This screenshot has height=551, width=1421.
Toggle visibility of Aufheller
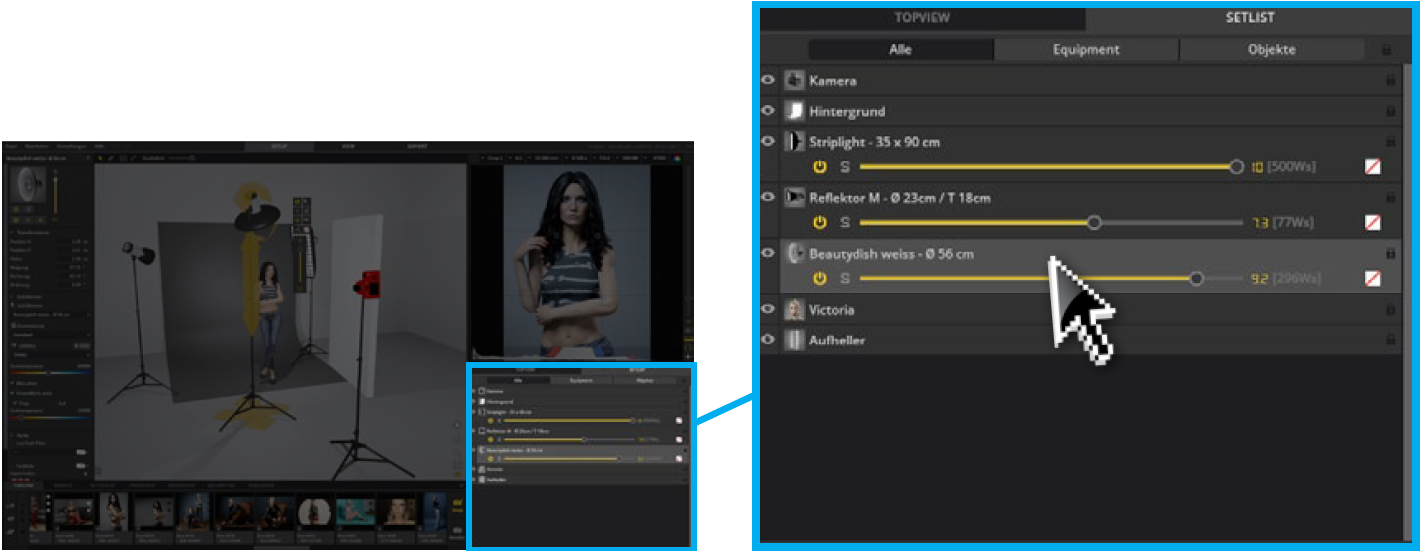(x=768, y=341)
